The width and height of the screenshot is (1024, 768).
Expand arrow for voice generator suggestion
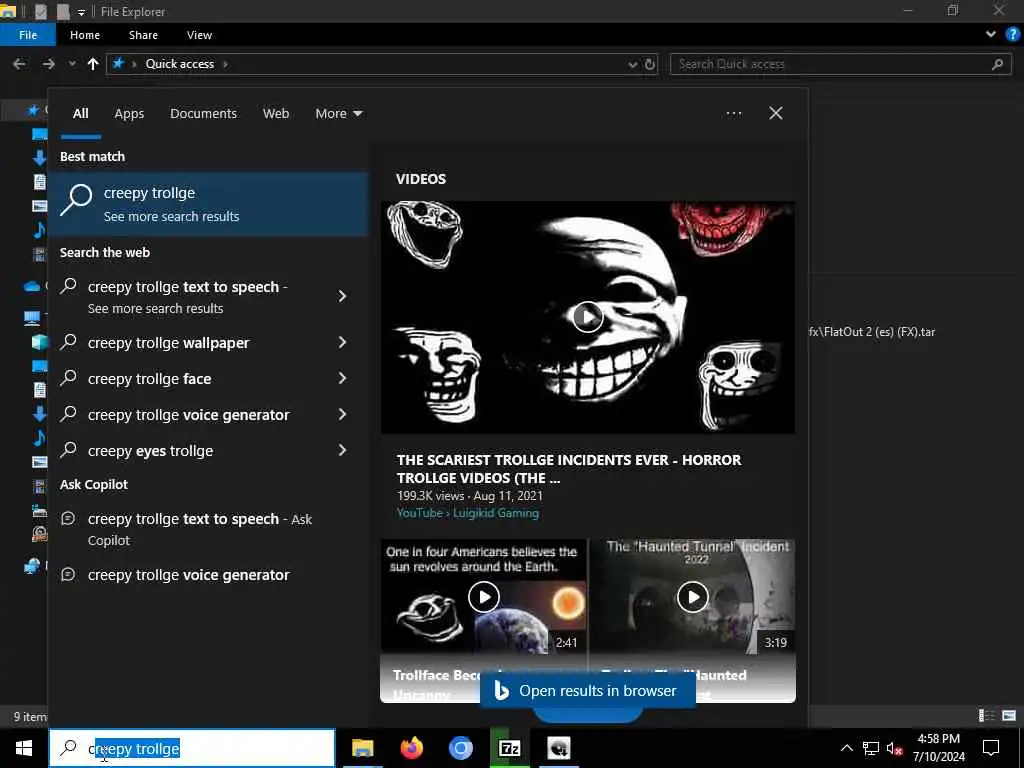coord(342,414)
